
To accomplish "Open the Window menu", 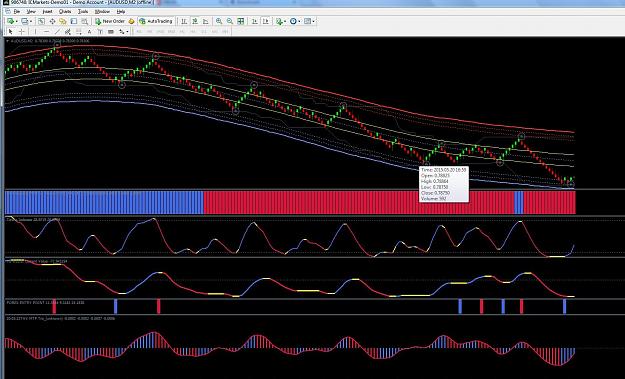I will click(102, 12).
